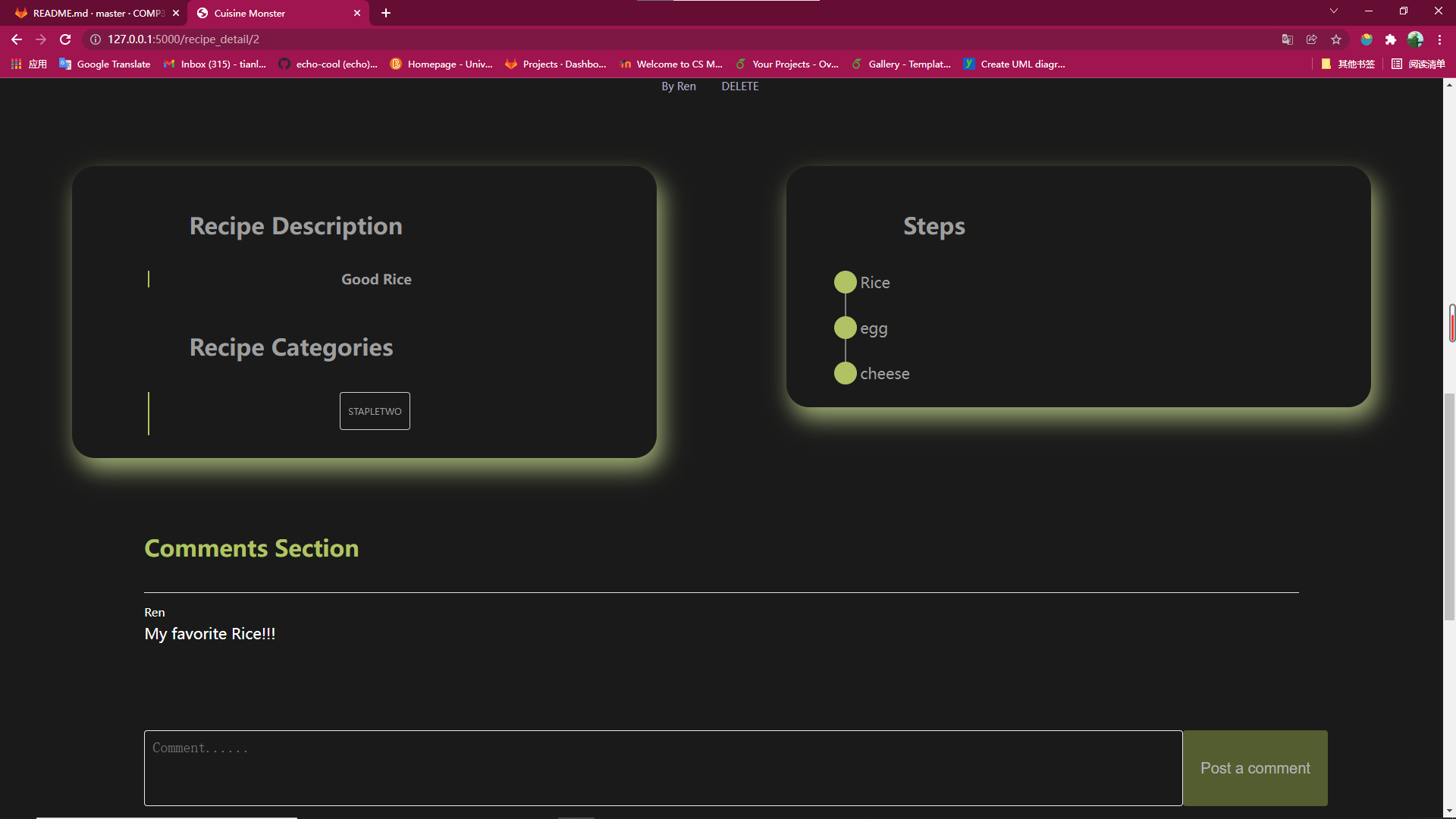
Task: Reload the current page
Action: pos(65,39)
